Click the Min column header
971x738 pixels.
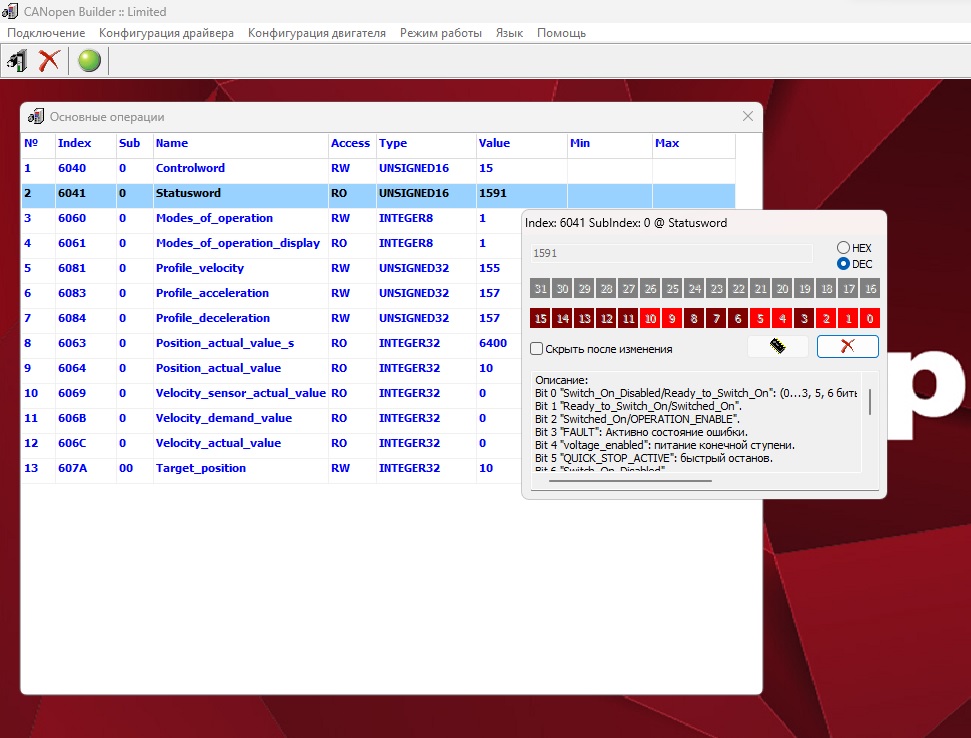610,143
